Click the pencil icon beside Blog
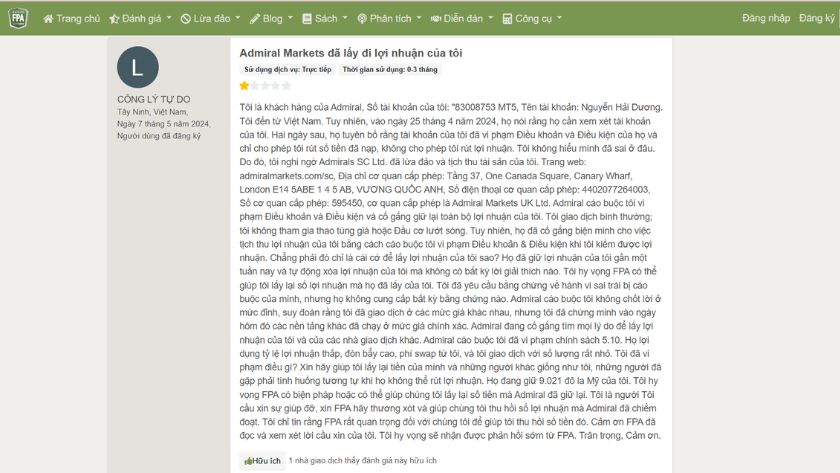 [256, 18]
